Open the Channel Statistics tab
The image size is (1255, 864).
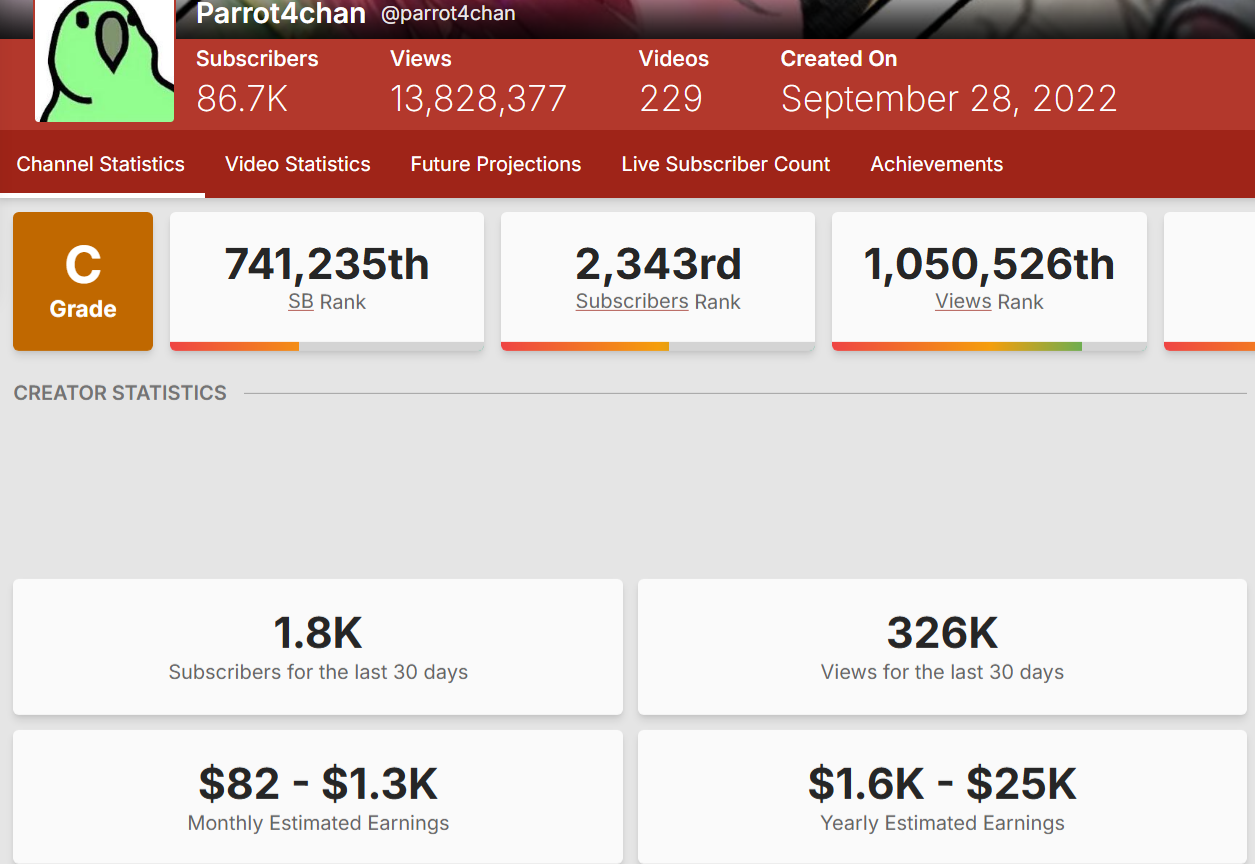click(101, 164)
